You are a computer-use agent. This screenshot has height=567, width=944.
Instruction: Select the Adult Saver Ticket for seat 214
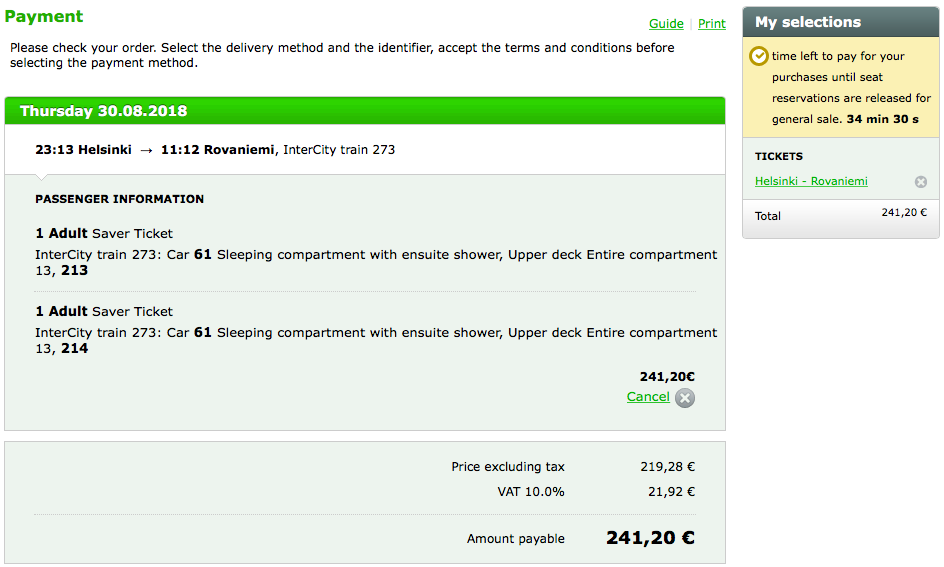(x=104, y=312)
